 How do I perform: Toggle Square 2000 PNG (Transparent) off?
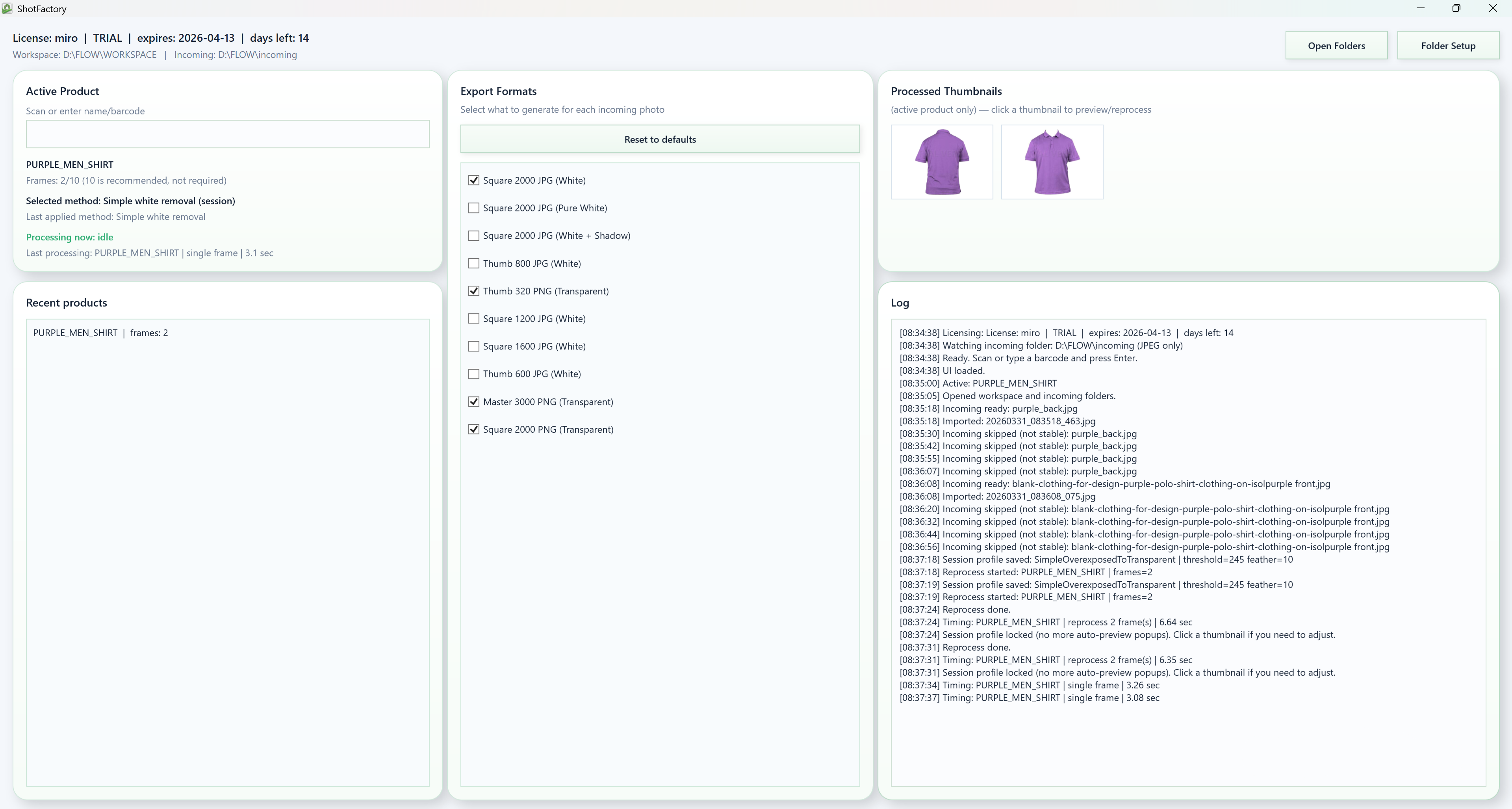pyautogui.click(x=474, y=429)
